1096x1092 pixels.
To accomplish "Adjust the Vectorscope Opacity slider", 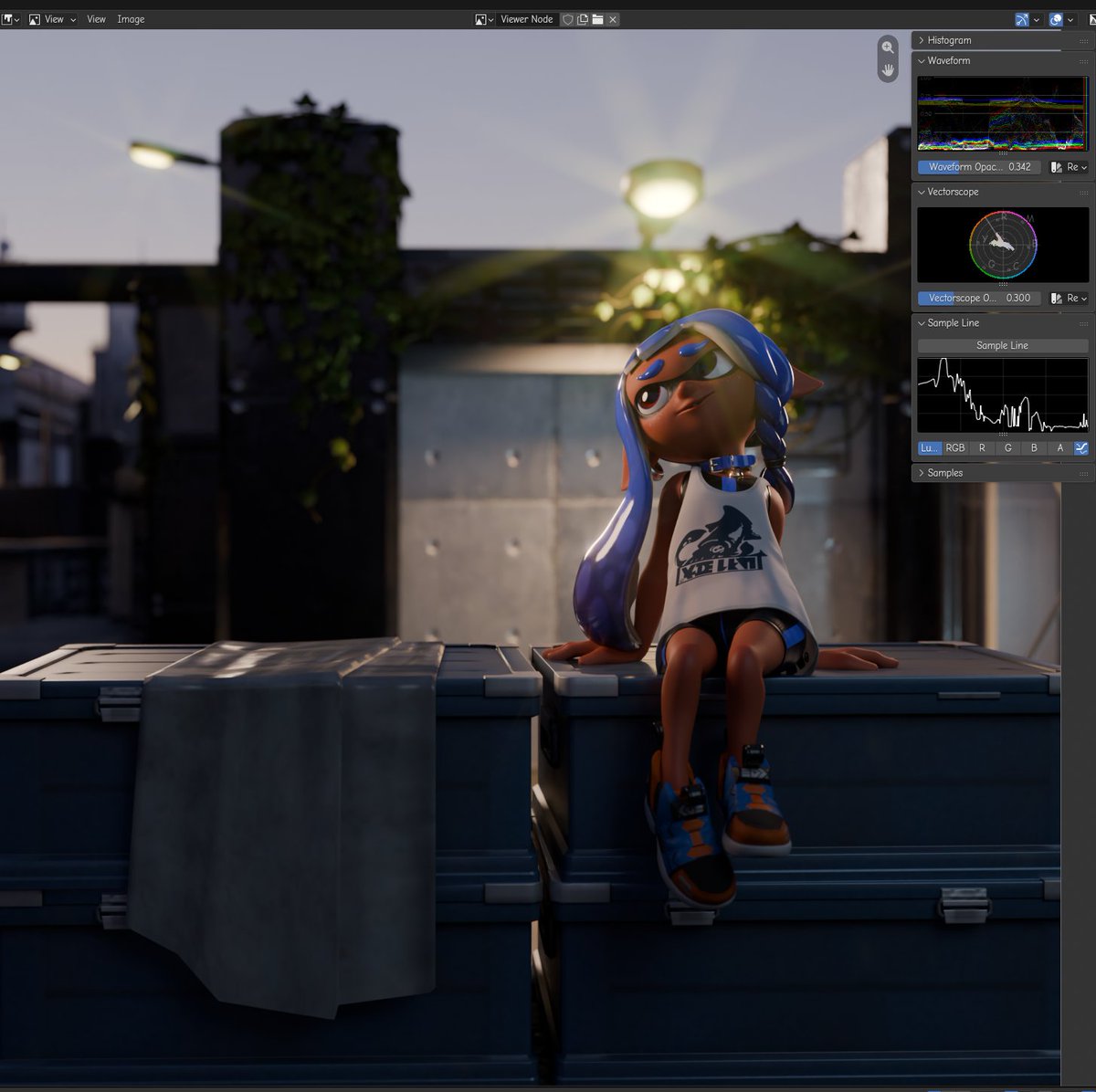I will coord(979,298).
